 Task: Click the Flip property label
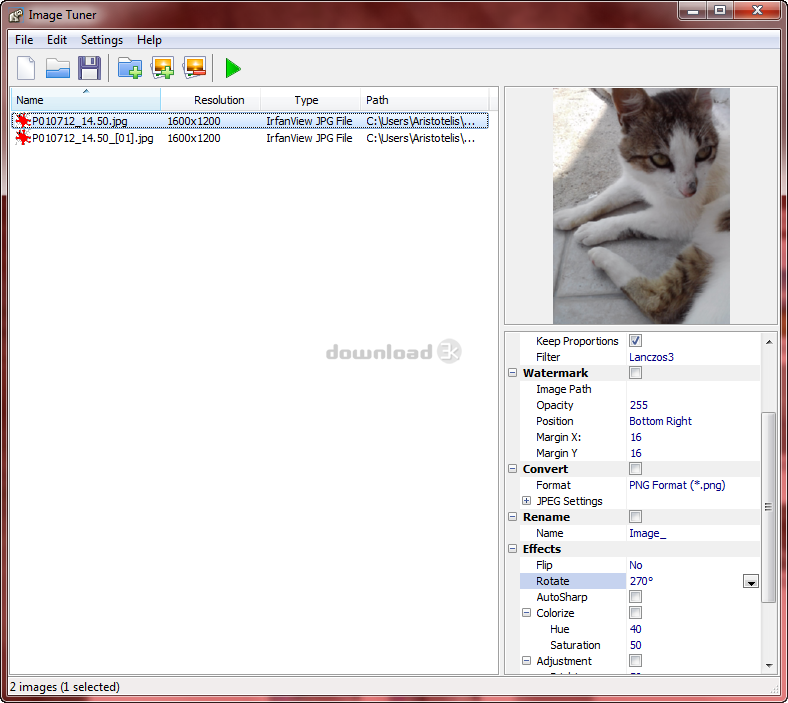click(544, 565)
